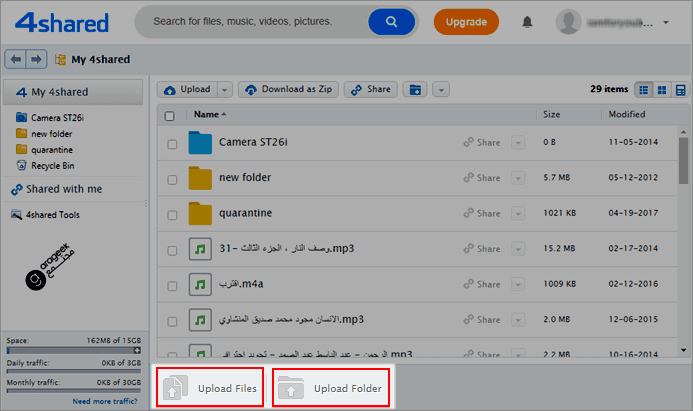Expand more actions arrow beside new folder icon
This screenshot has height=411, width=693.
pyautogui.click(x=441, y=90)
